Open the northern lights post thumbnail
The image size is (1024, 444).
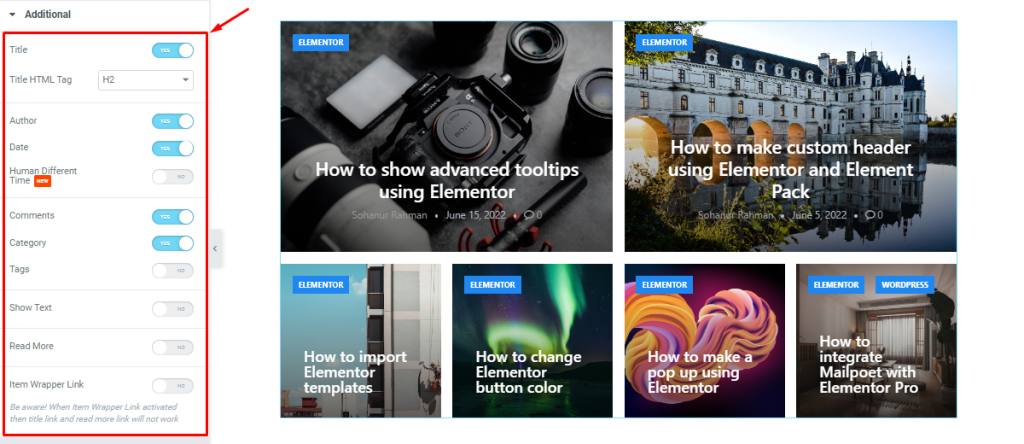click(x=532, y=340)
